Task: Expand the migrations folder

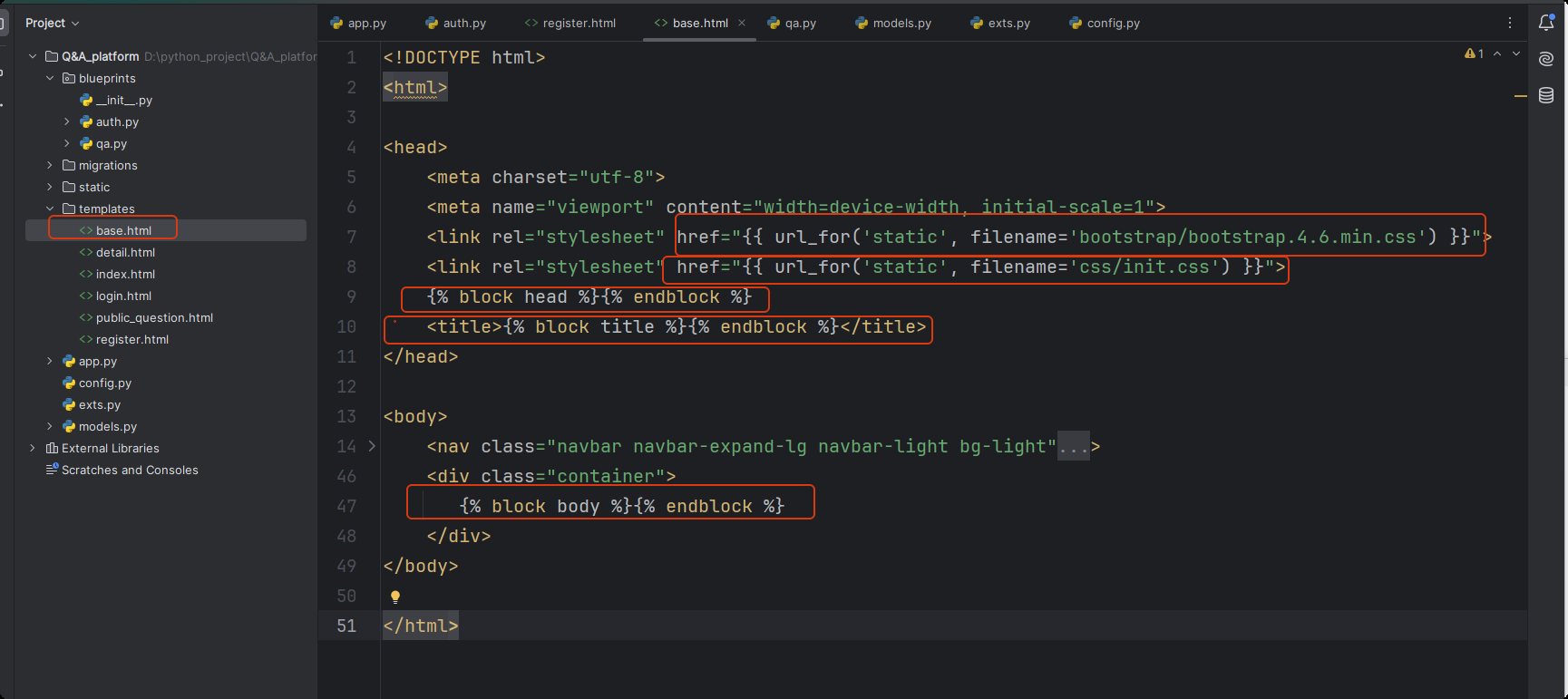Action: tap(50, 165)
